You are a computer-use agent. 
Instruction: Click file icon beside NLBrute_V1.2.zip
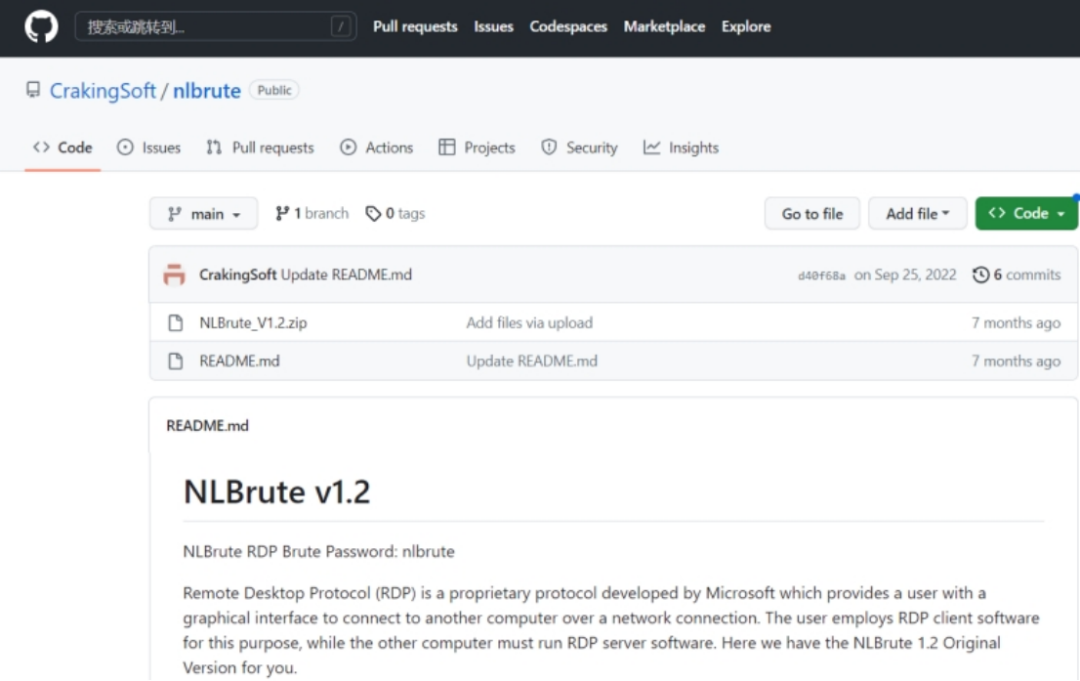(x=176, y=322)
